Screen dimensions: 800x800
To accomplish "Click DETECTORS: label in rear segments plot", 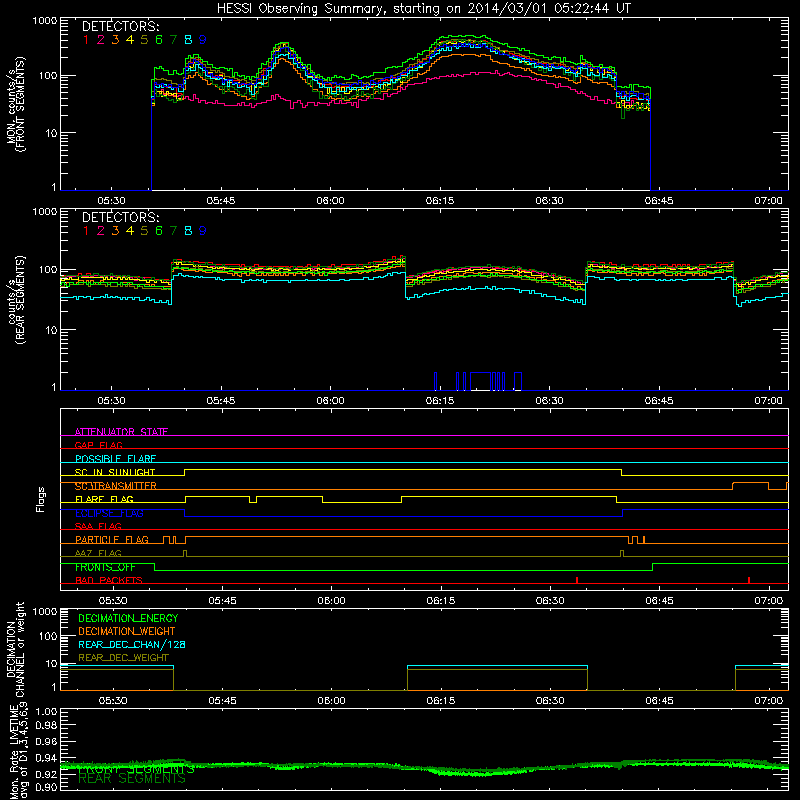I will (x=120, y=217).
